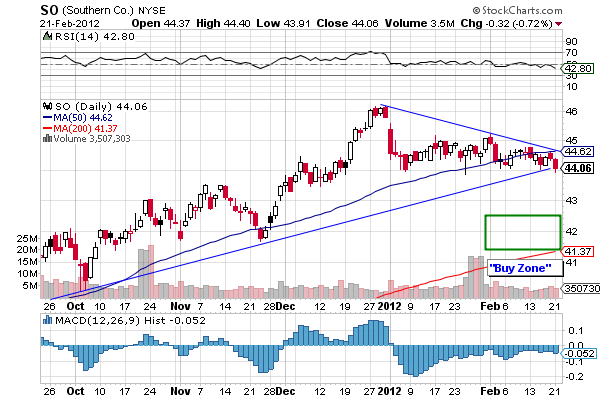The image size is (600, 400).
Task: Click the price axis label 43
Action: 571,201
